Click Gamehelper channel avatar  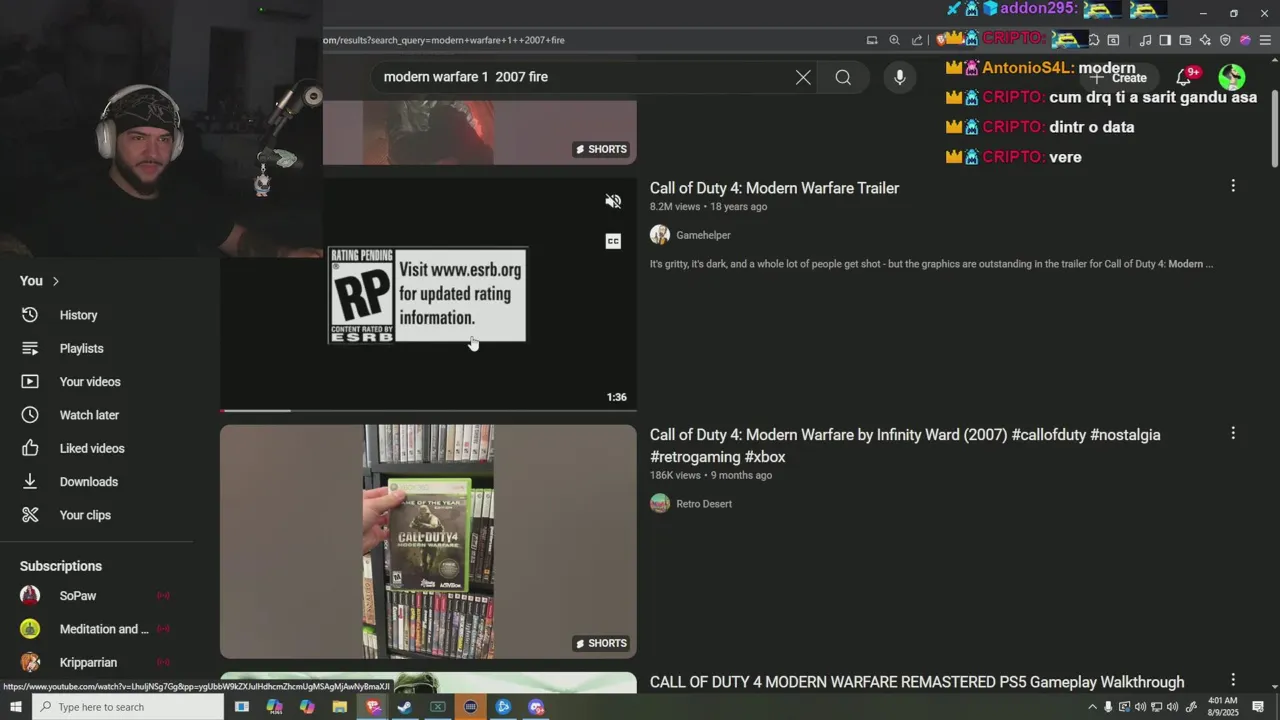pos(660,235)
